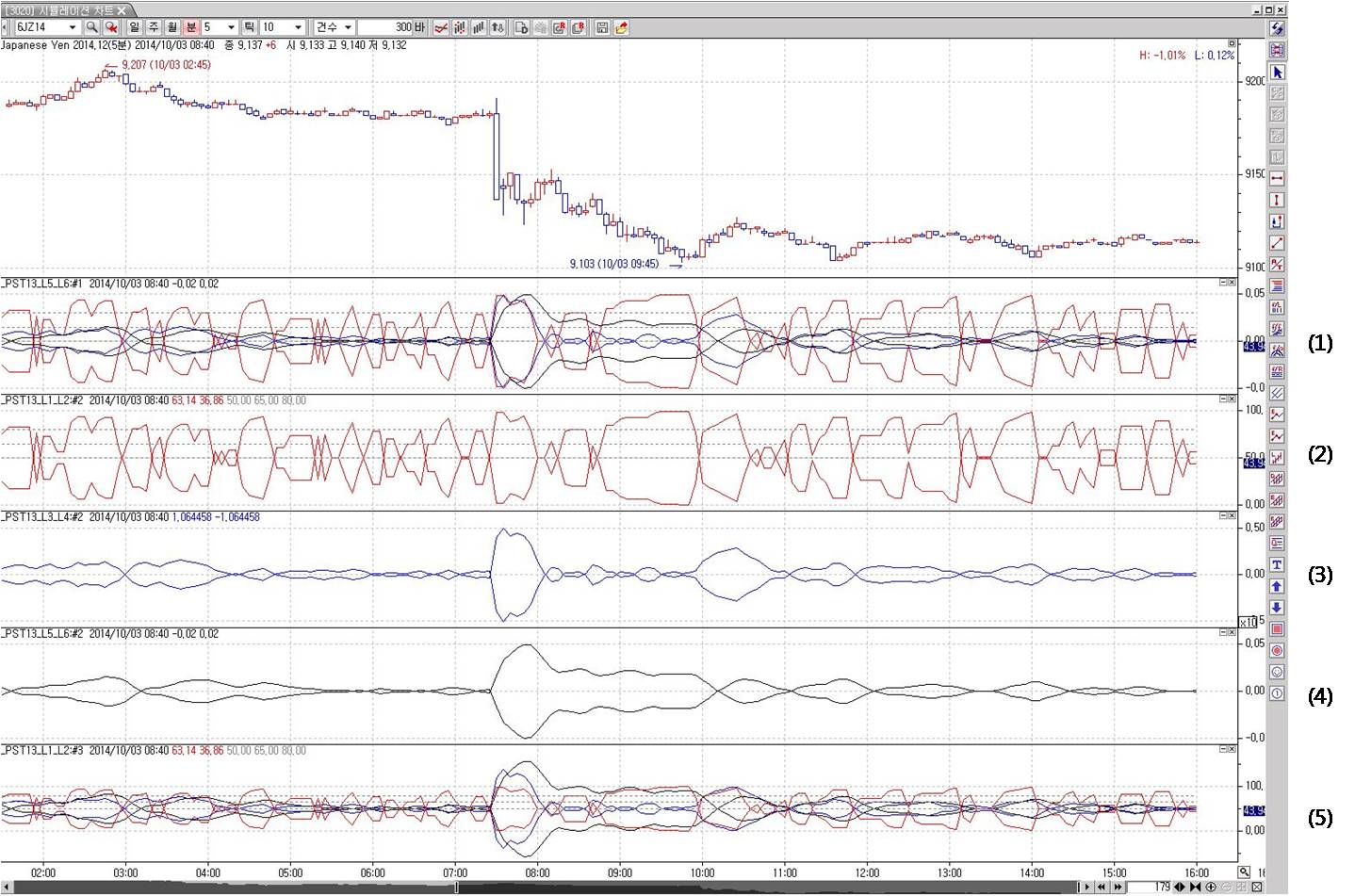Click the Japanese Yen 2014,12(5분) title text
The image size is (1371, 896).
pyautogui.click(x=66, y=44)
